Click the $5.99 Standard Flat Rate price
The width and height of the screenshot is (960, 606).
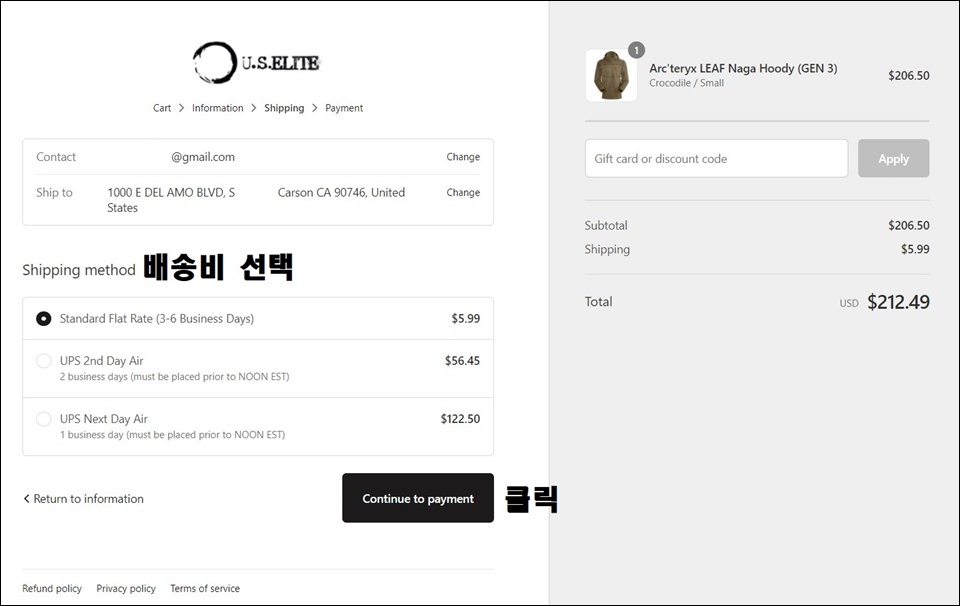click(x=466, y=319)
